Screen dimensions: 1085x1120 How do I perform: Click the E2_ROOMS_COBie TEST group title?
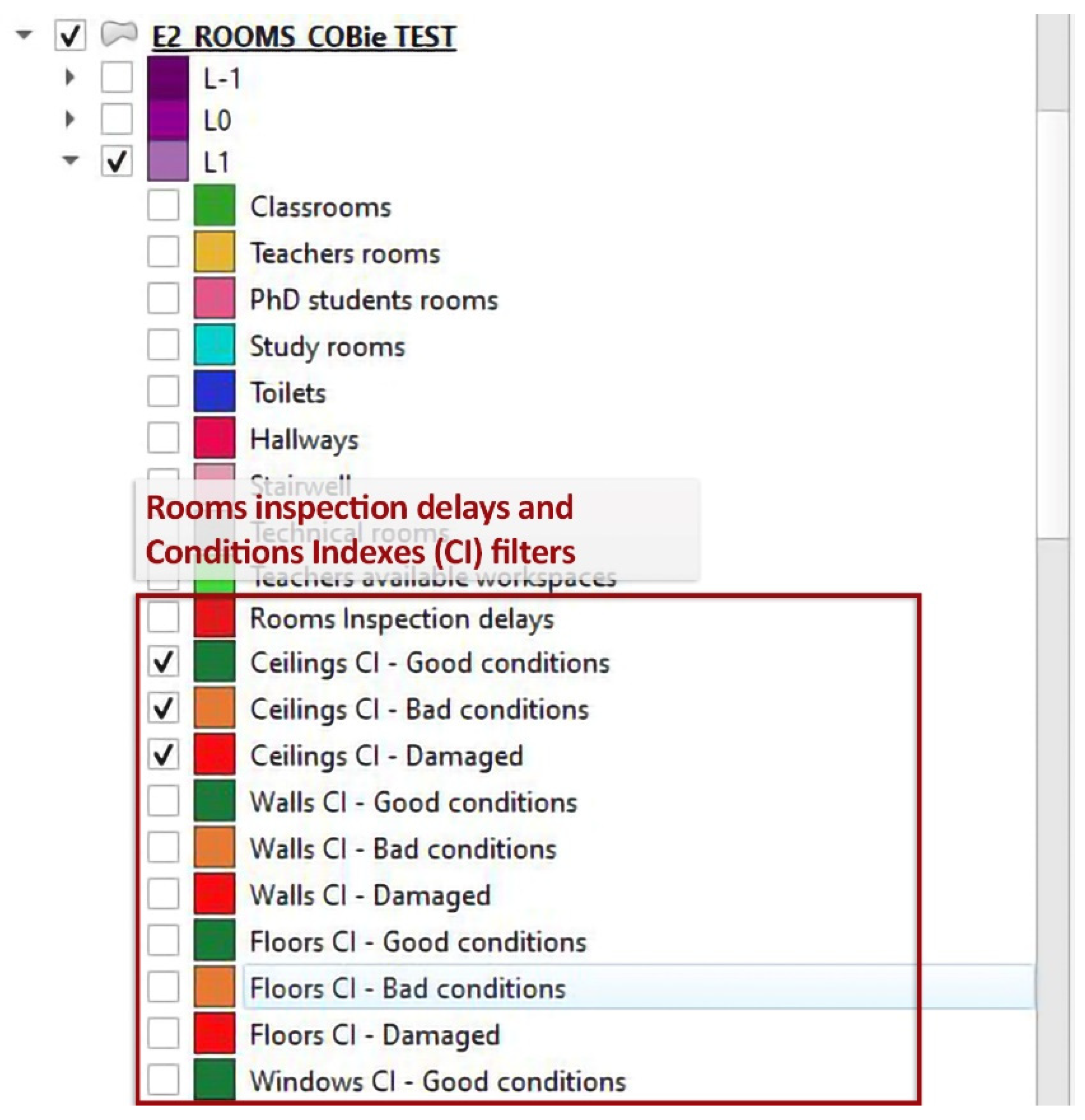click(x=303, y=36)
